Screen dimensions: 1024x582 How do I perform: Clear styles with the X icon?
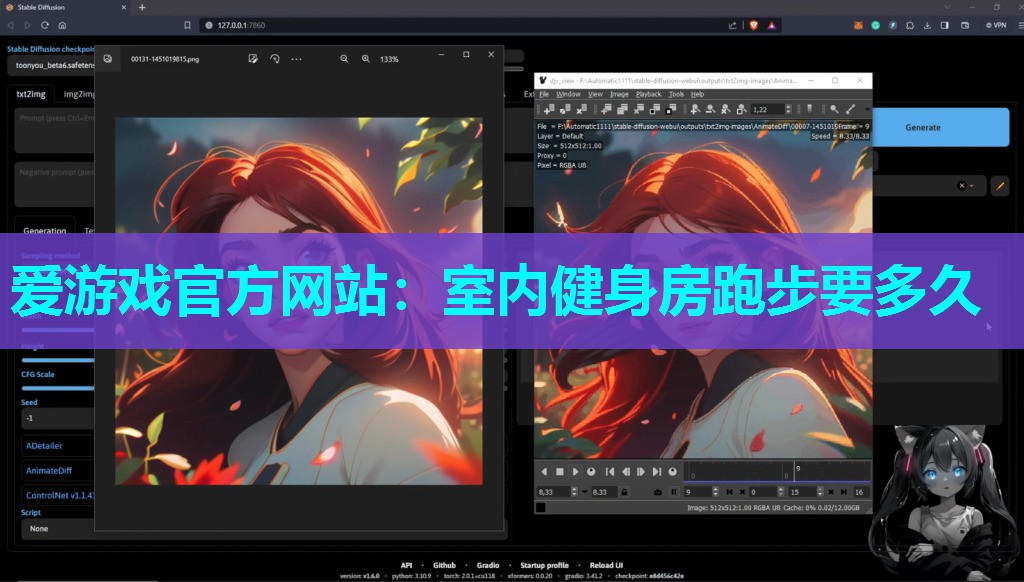pyautogui.click(x=961, y=186)
